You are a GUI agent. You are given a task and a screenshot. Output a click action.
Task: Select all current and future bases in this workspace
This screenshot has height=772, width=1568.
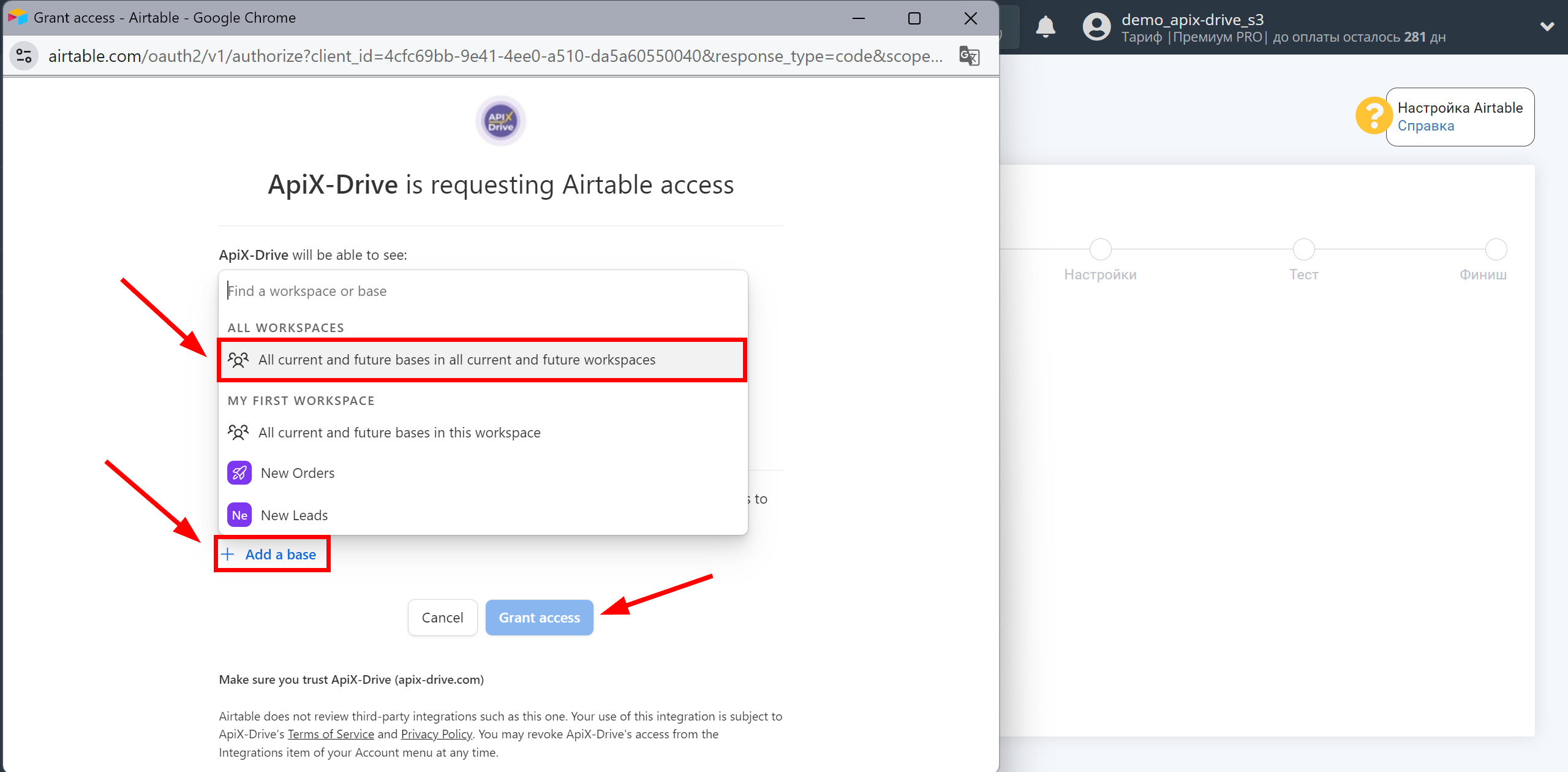[483, 433]
